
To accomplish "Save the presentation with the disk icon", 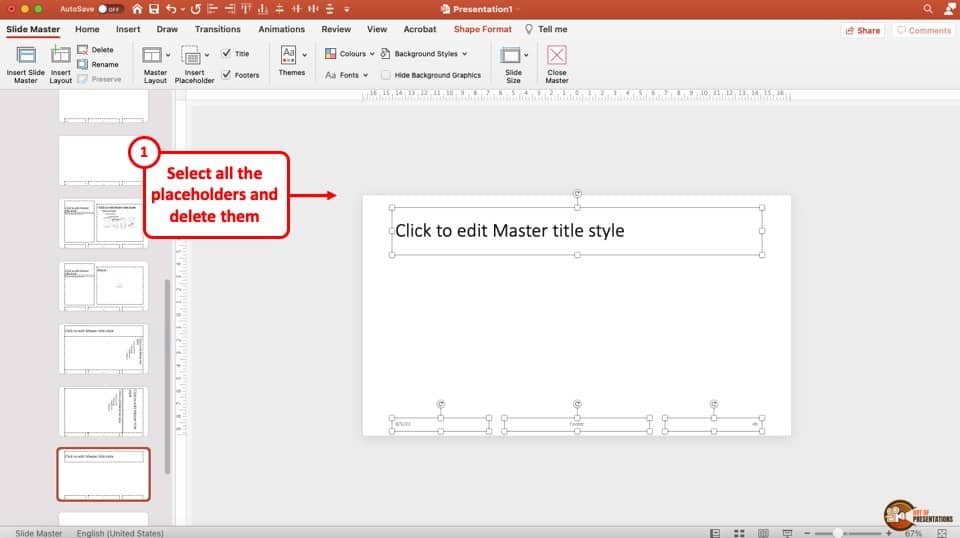I will click(x=154, y=9).
